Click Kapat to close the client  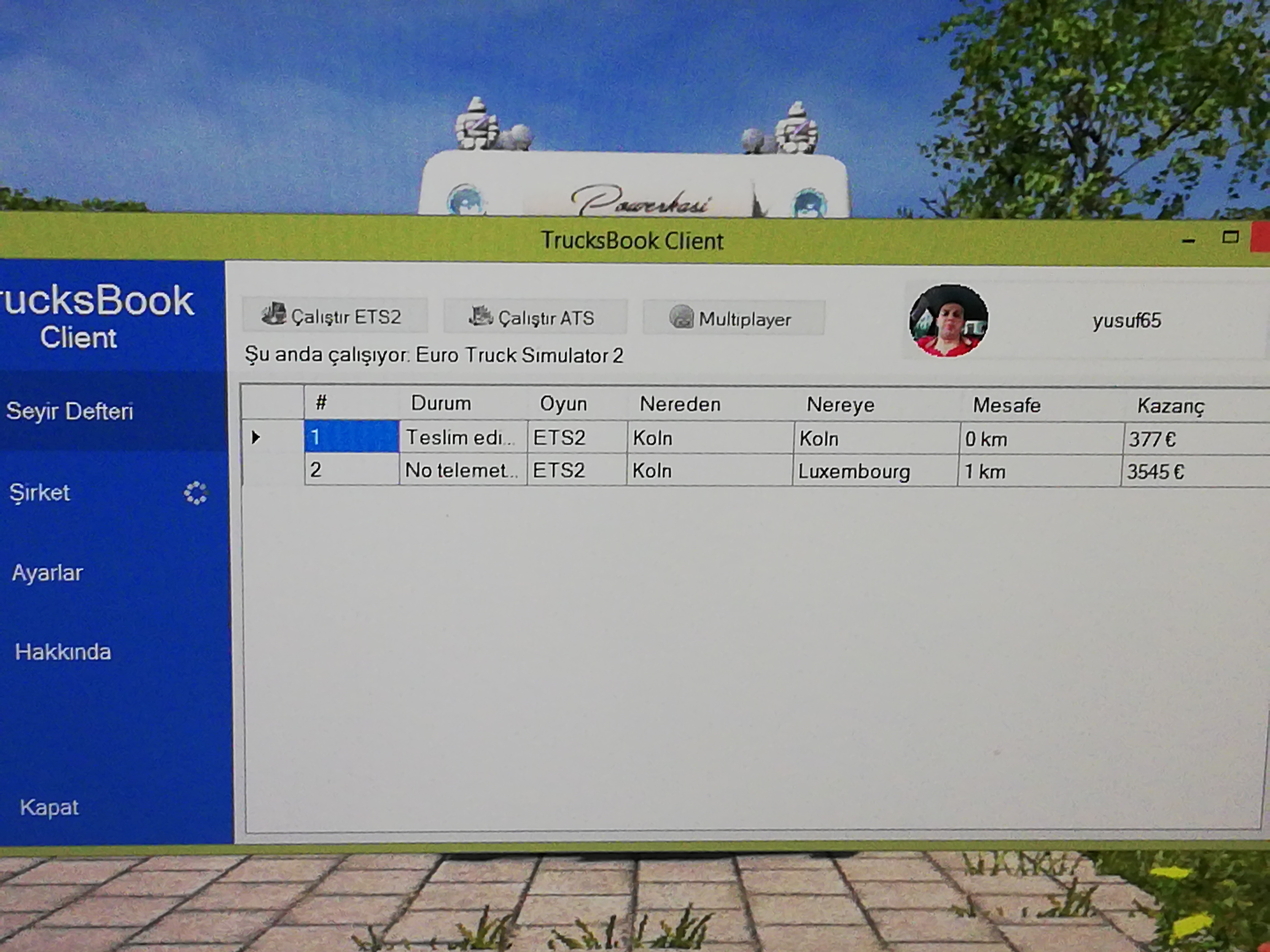click(x=49, y=807)
